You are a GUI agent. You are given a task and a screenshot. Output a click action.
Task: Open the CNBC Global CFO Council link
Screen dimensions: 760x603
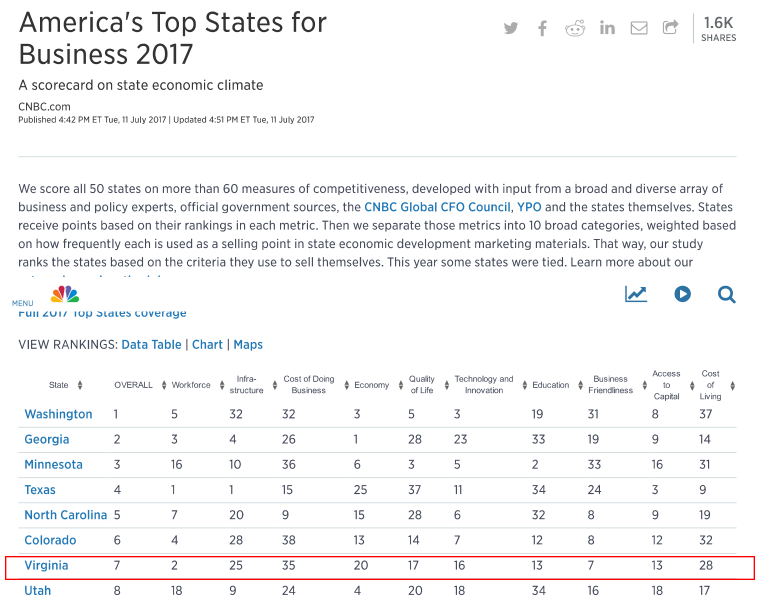[437, 207]
